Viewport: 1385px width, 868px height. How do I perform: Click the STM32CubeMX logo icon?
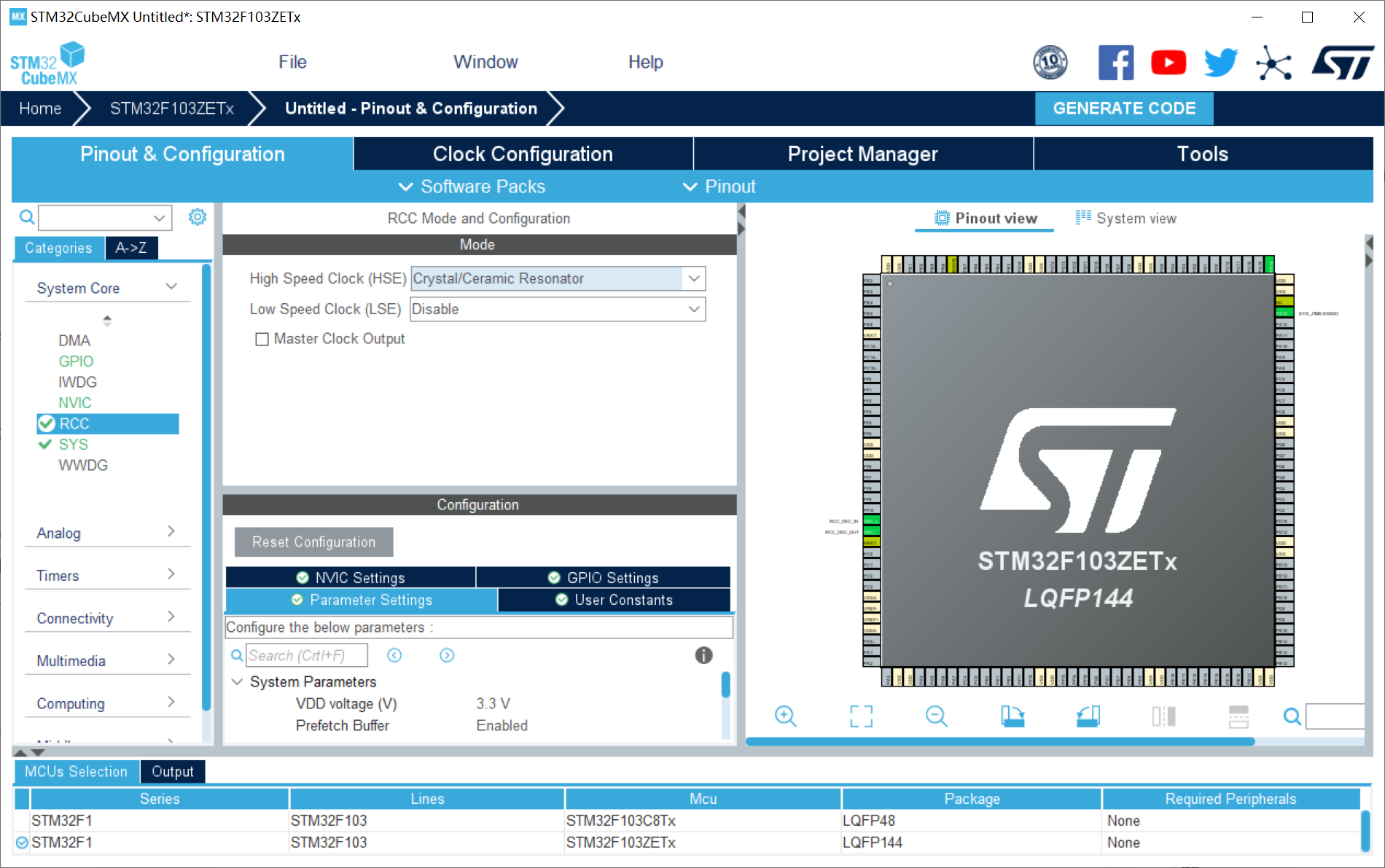click(x=47, y=63)
